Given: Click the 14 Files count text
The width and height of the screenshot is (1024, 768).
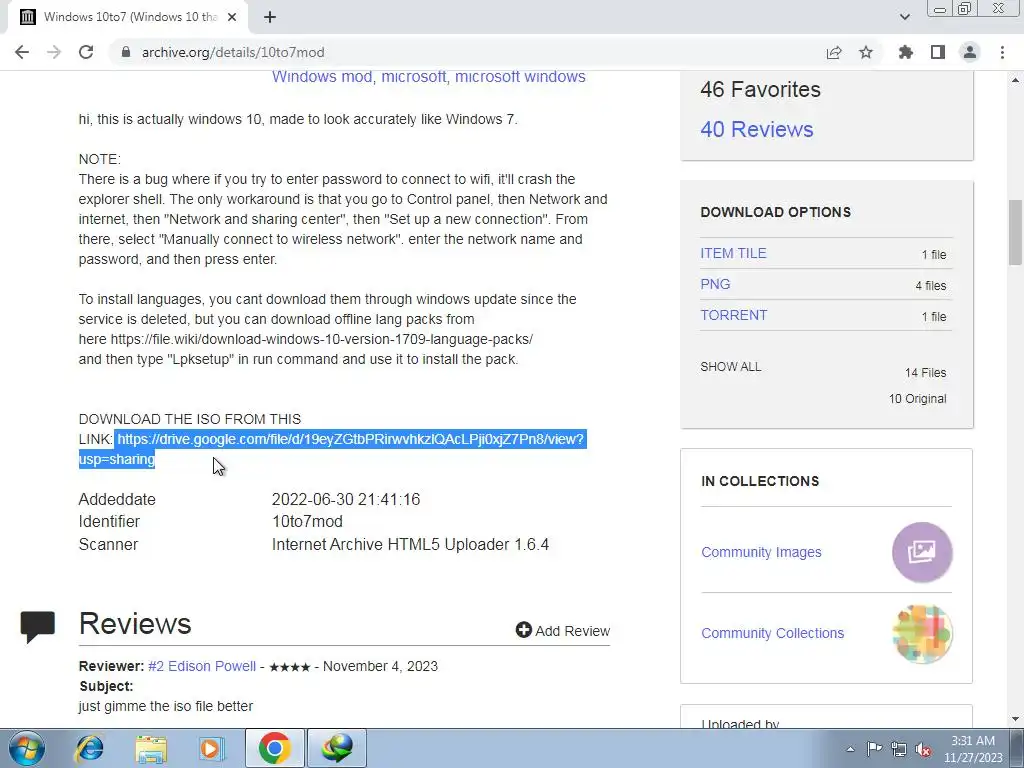Looking at the screenshot, I should tap(925, 373).
